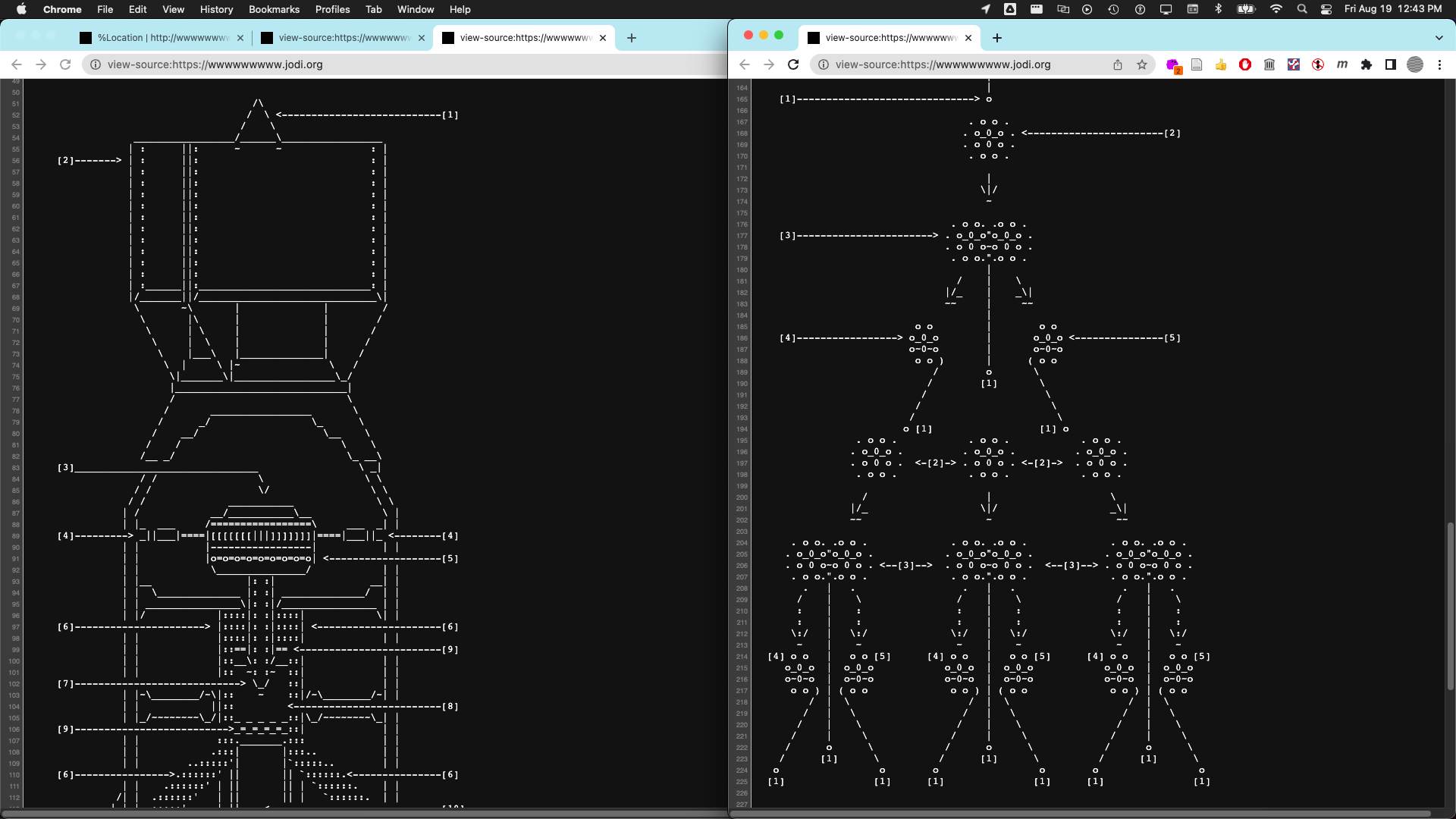Open the Chrome profile avatar menu
This screenshot has width=1456, height=819.
(1415, 64)
